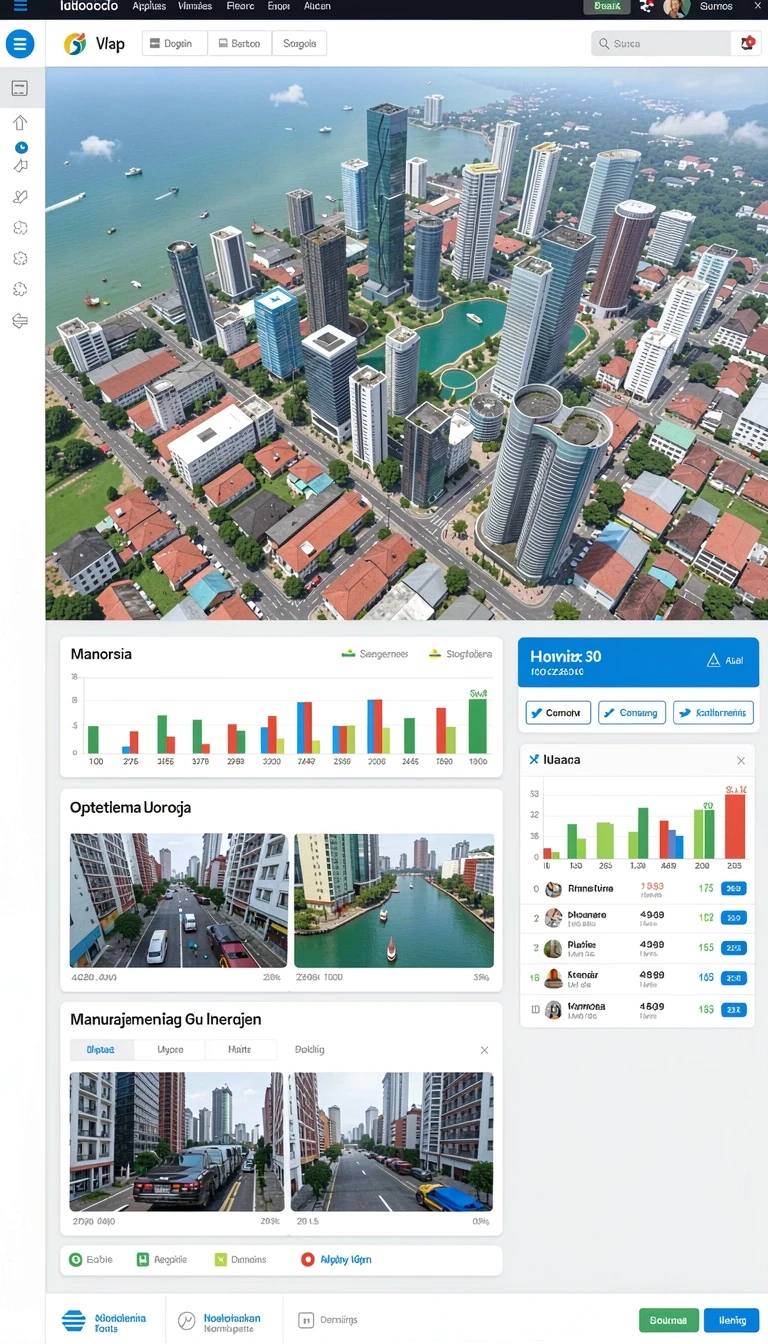This screenshot has width=768, height=1344.
Task: Click the colorful Vlap logo icon
Action: (x=75, y=44)
